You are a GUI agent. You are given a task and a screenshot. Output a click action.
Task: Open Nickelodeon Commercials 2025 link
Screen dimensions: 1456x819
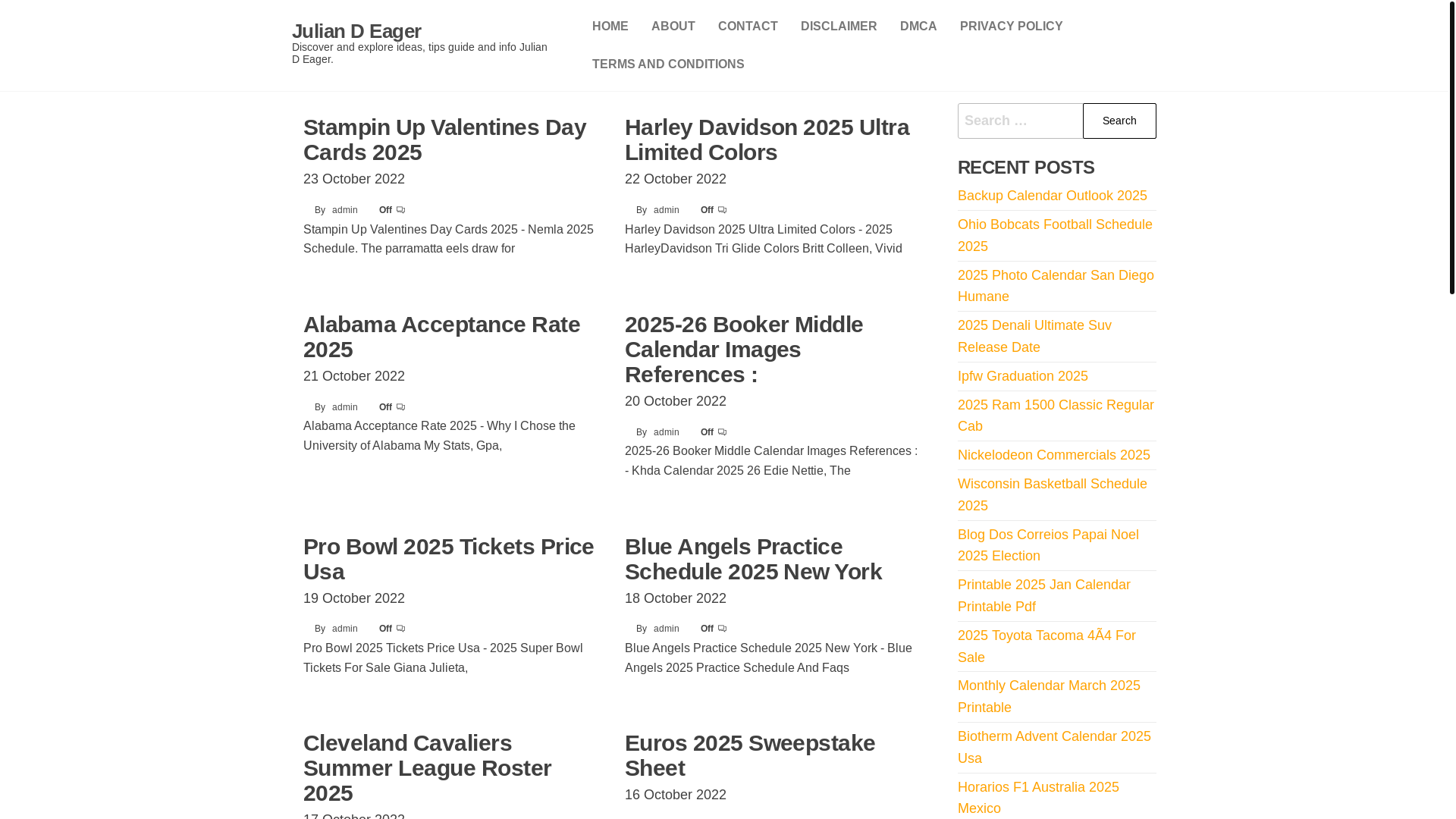(1053, 455)
